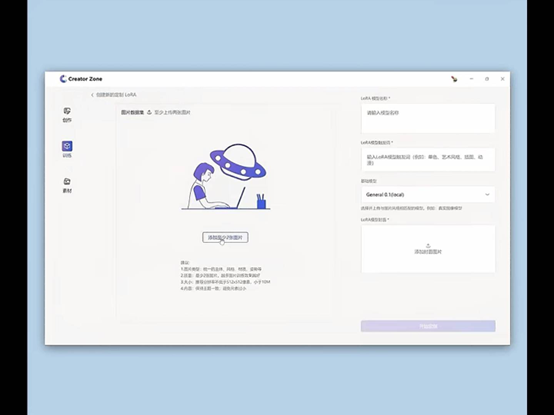Go back using the chevron before 创建新的定制 LoRA
The image size is (554, 415).
pos(93,95)
